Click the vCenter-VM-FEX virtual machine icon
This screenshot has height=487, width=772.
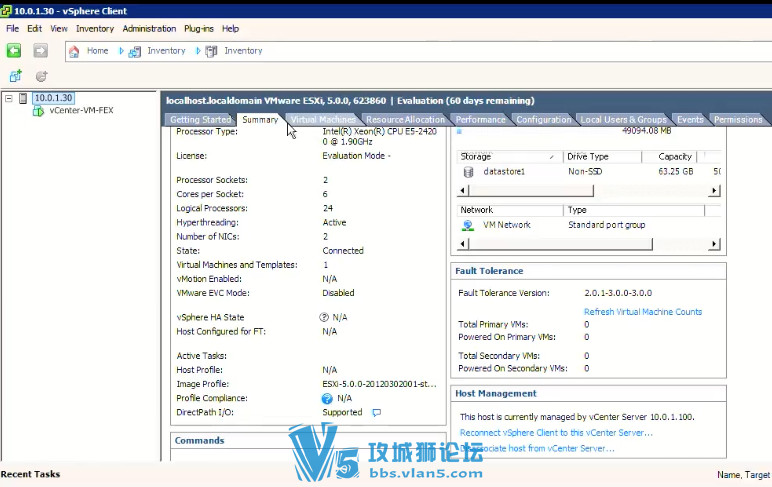[x=38, y=111]
